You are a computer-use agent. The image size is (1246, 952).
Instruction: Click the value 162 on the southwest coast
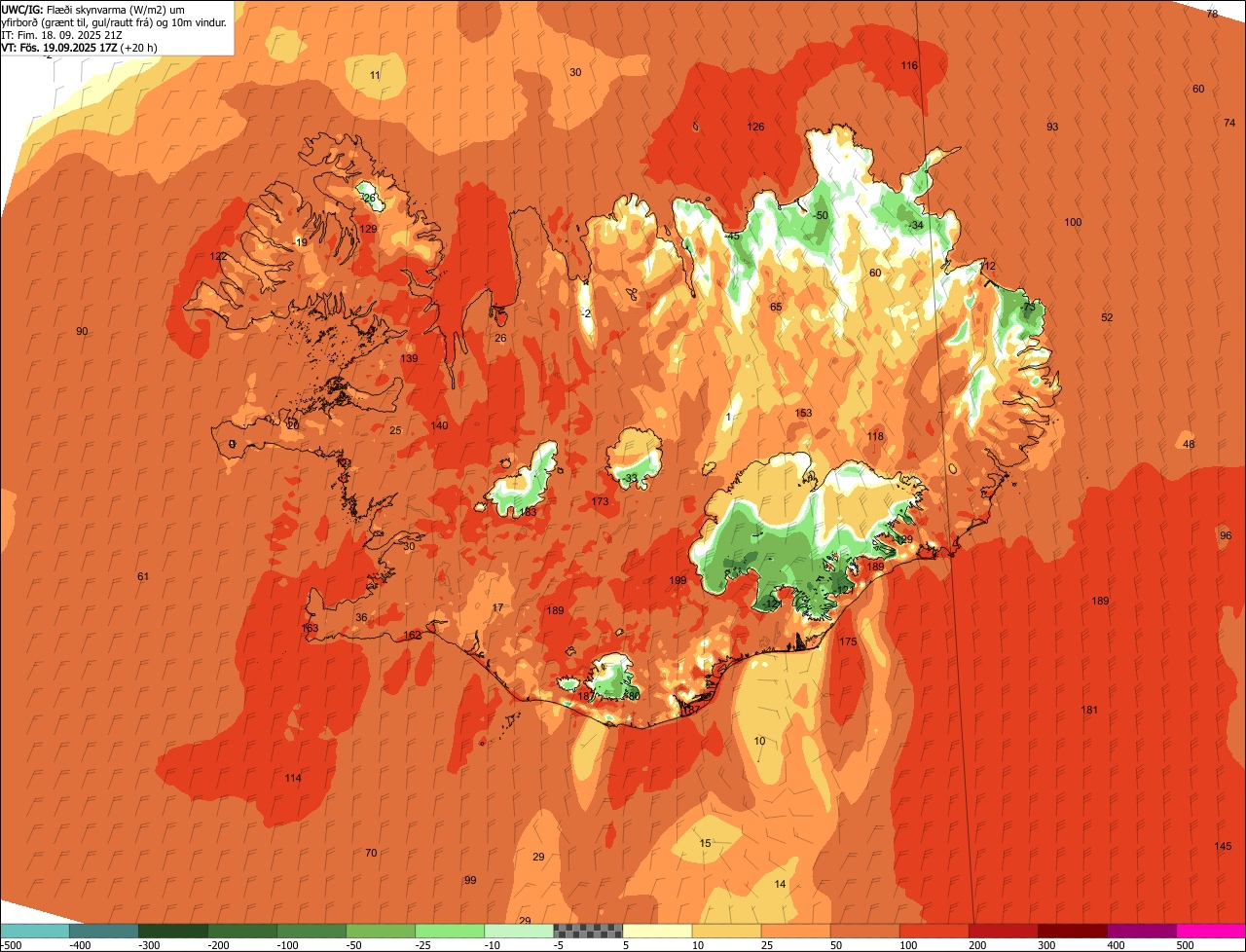pyautogui.click(x=413, y=636)
